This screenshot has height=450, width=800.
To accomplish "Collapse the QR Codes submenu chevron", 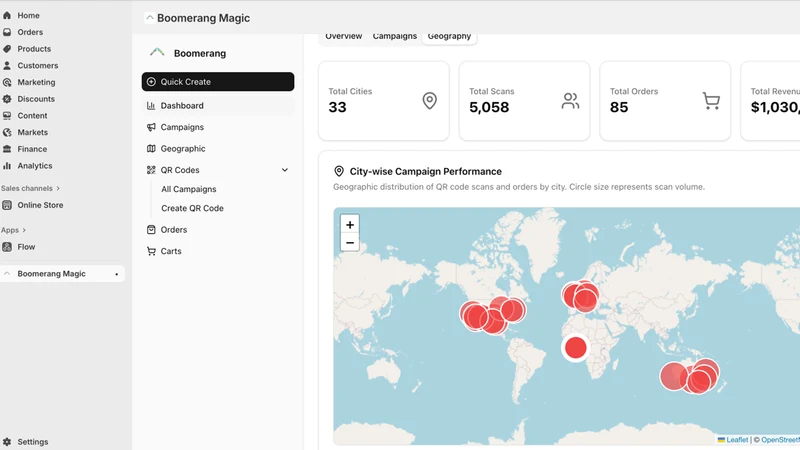I will tap(285, 170).
